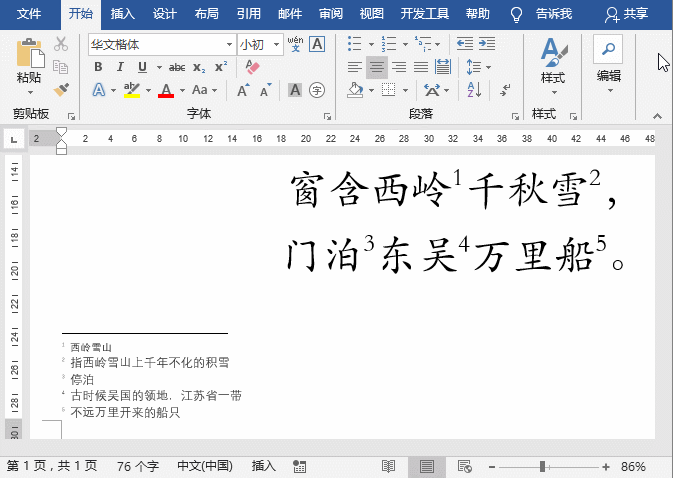Click the show paragraph marks icon
The image size is (673, 478).
pyautogui.click(x=505, y=90)
